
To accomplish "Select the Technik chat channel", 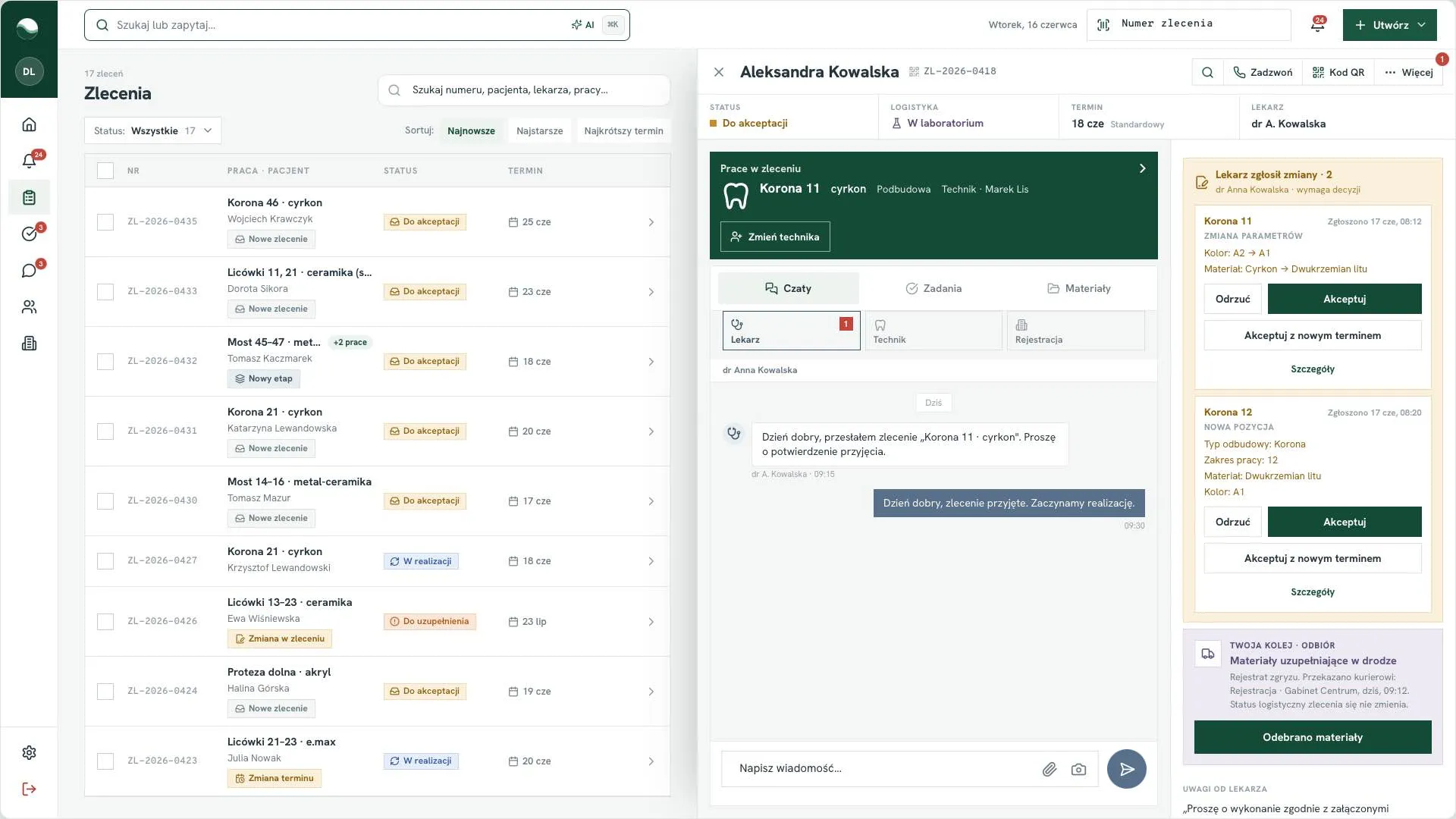I will tap(934, 331).
